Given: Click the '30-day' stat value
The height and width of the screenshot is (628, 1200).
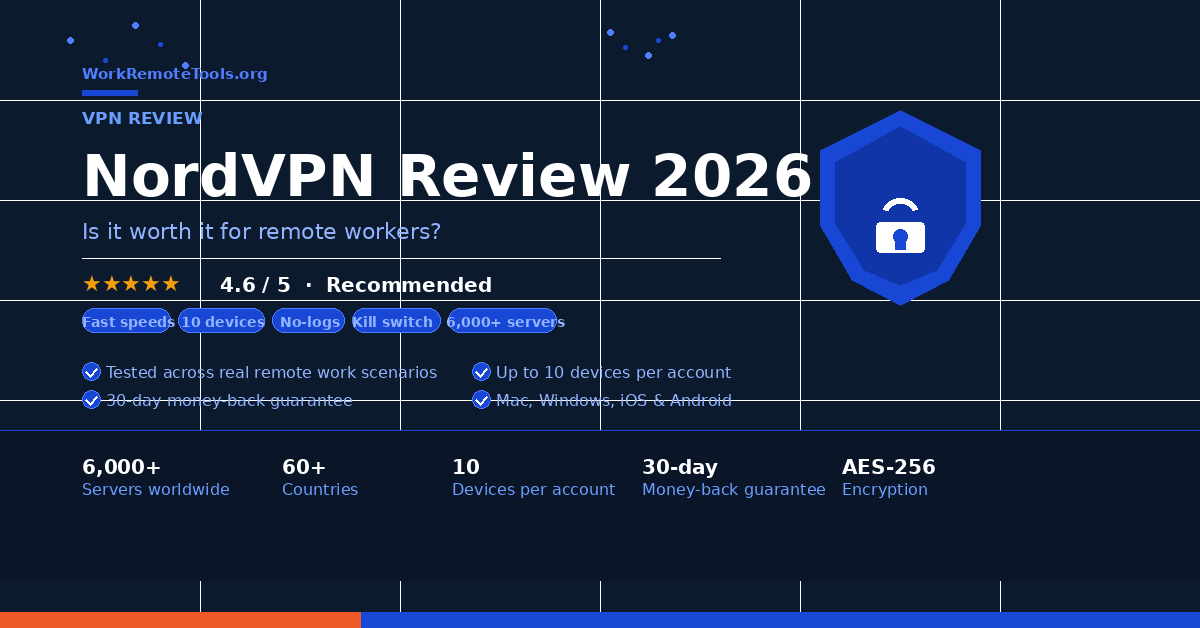Looking at the screenshot, I should pyautogui.click(x=680, y=467).
